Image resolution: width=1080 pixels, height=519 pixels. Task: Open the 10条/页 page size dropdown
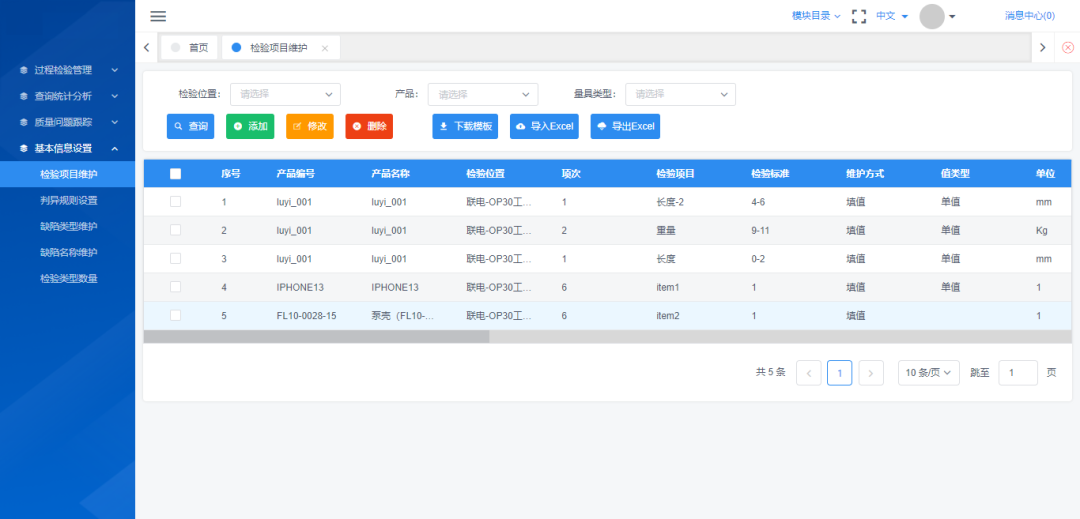[x=928, y=373]
